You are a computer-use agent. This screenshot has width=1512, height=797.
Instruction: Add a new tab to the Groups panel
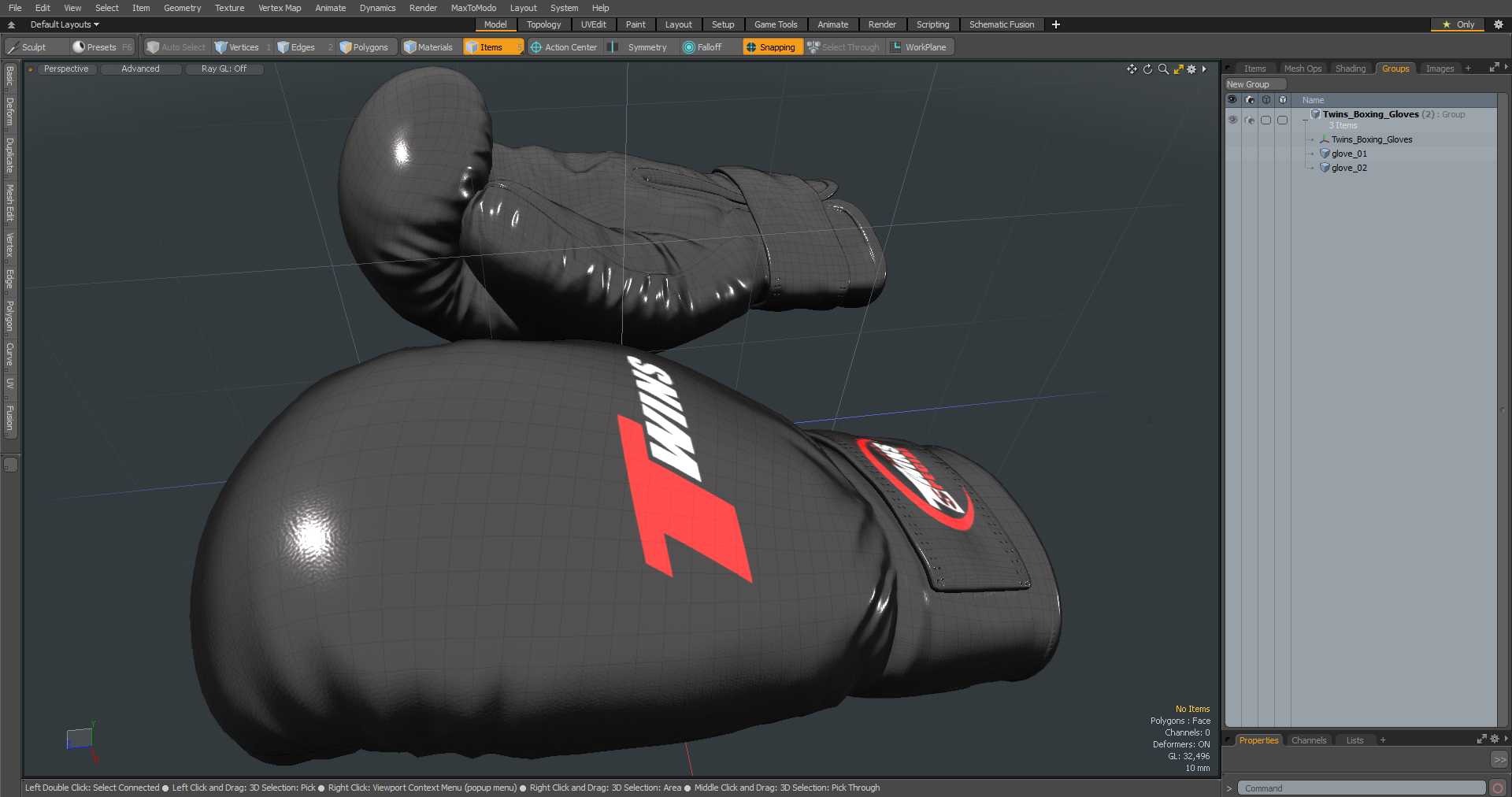click(x=1468, y=69)
